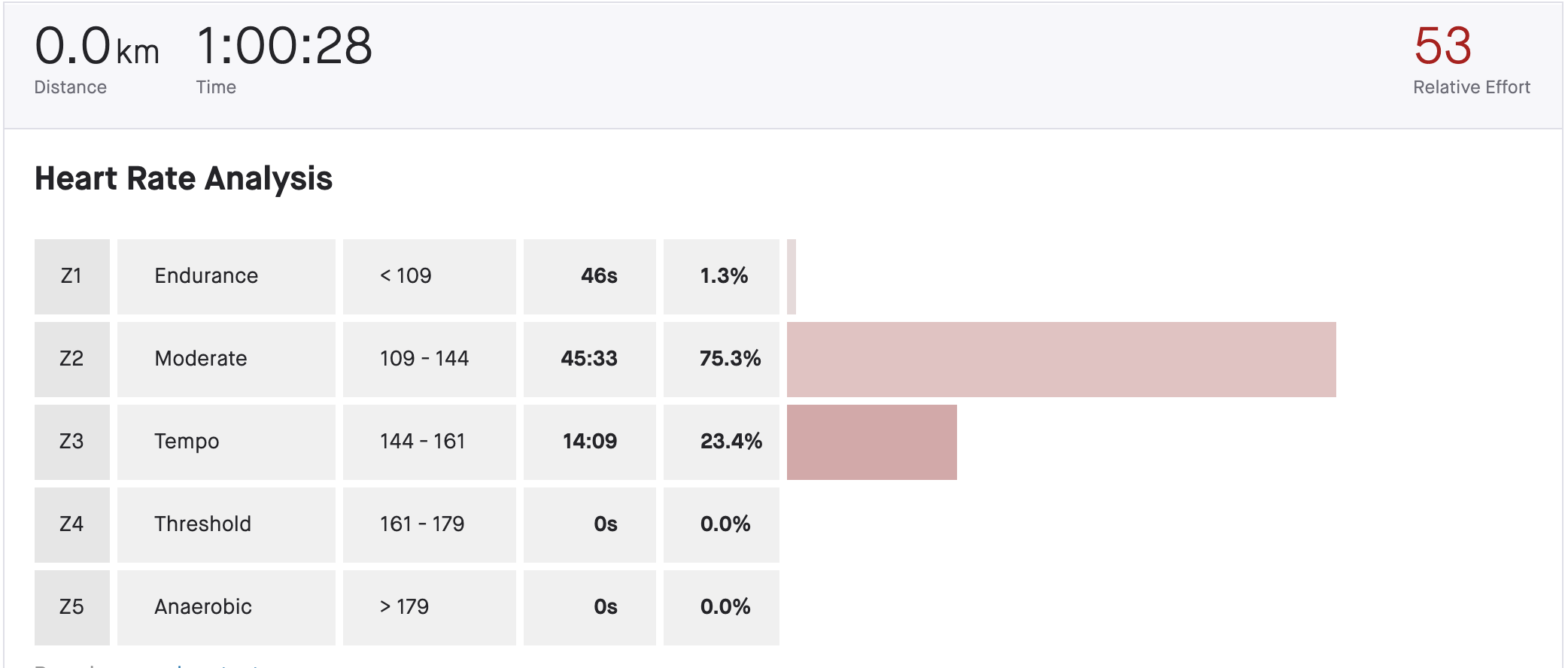1568x668 pixels.
Task: Select the Tempo zone name
Action: pyautogui.click(x=187, y=442)
